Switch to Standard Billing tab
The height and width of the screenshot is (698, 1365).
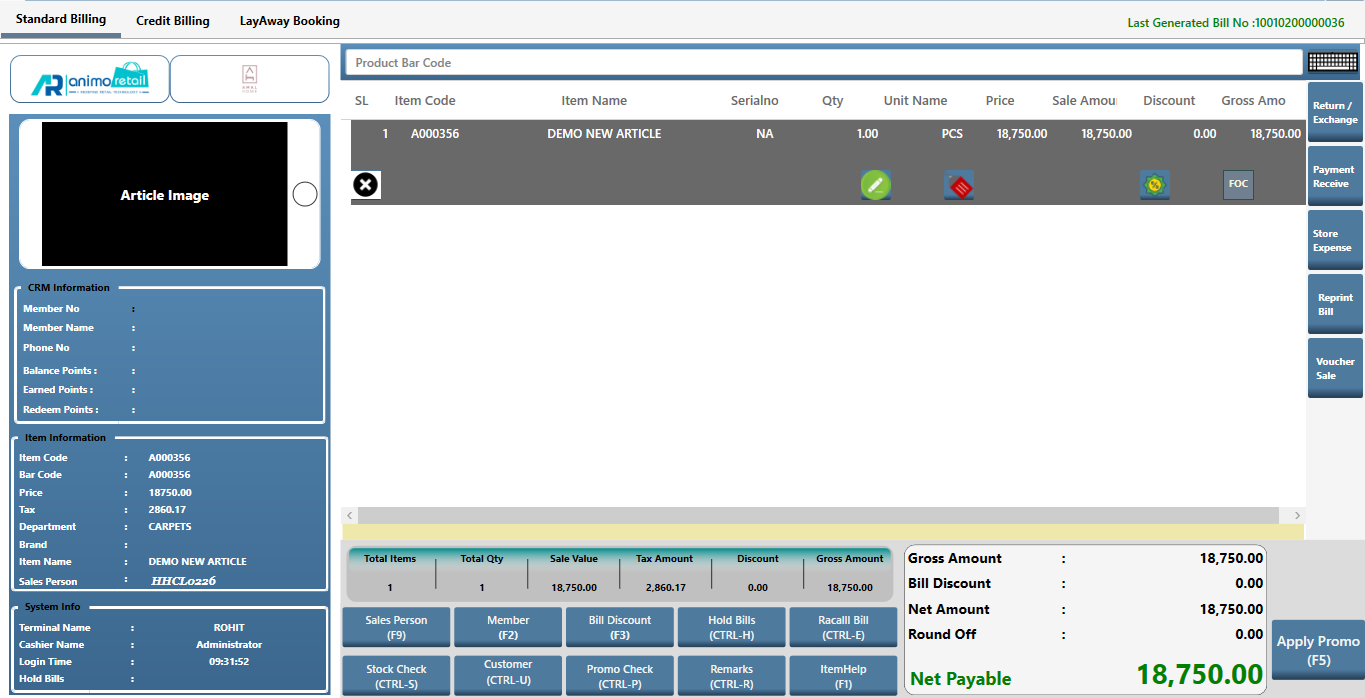pos(61,20)
